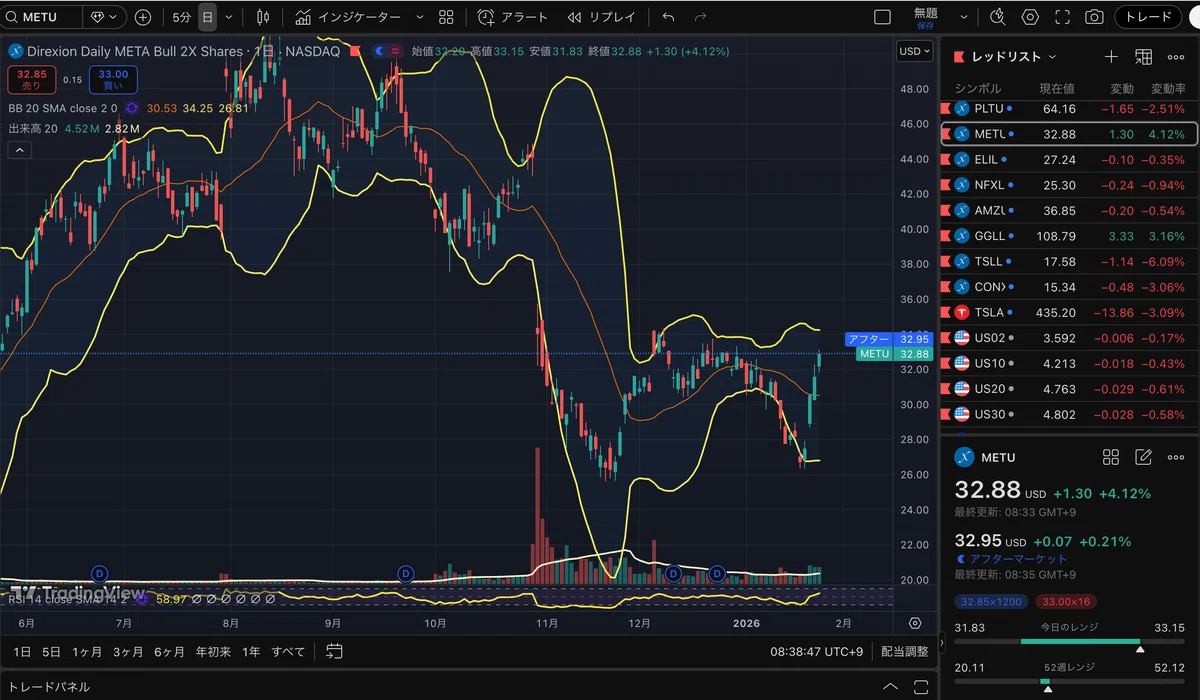Maximize the trade panel
Screen dimensions: 1200x700
point(923,687)
